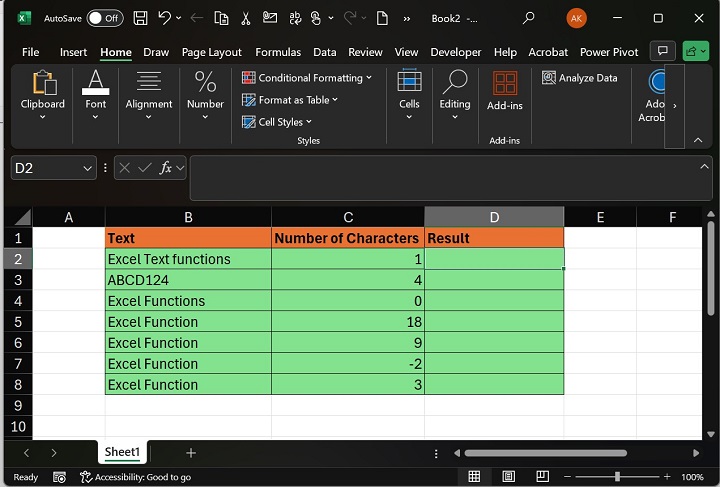This screenshot has height=487, width=720.
Task: Add a new sheet with plus icon
Action: [x=190, y=453]
